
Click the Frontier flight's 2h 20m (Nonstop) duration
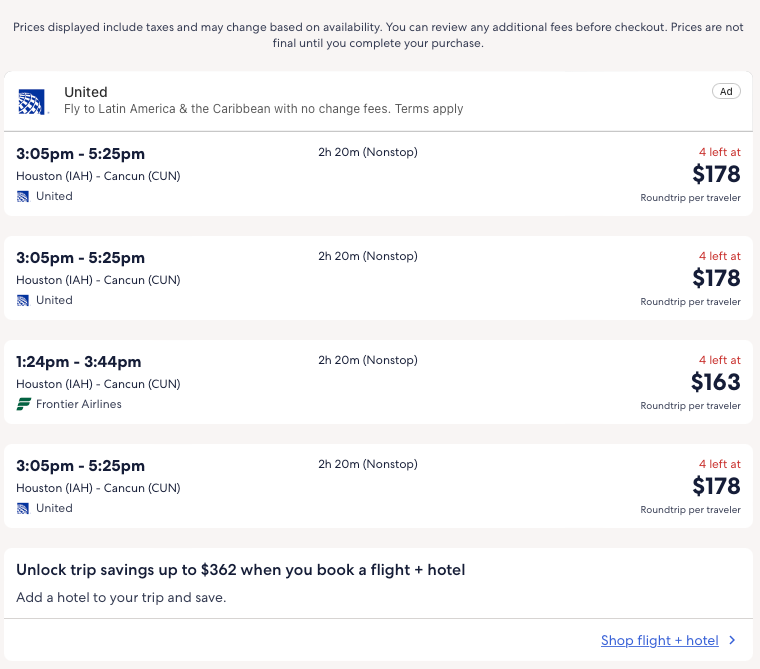pyautogui.click(x=367, y=360)
